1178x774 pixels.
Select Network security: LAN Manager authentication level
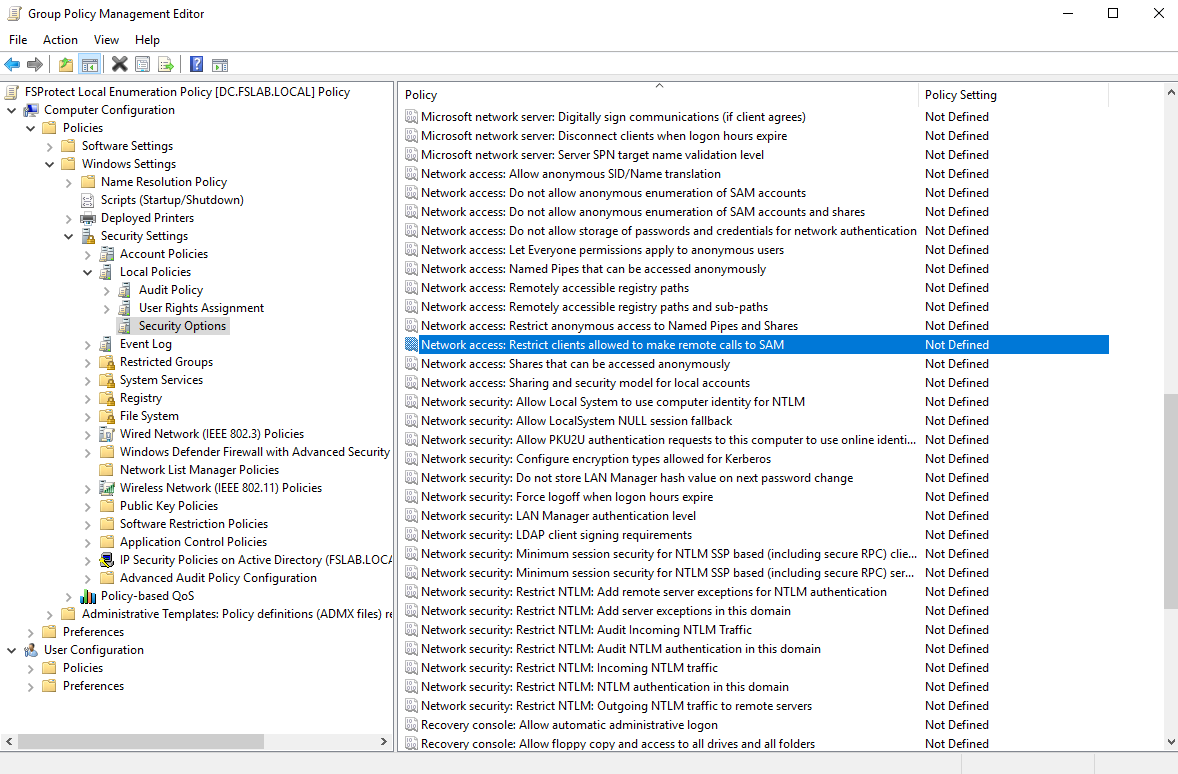pyautogui.click(x=558, y=516)
